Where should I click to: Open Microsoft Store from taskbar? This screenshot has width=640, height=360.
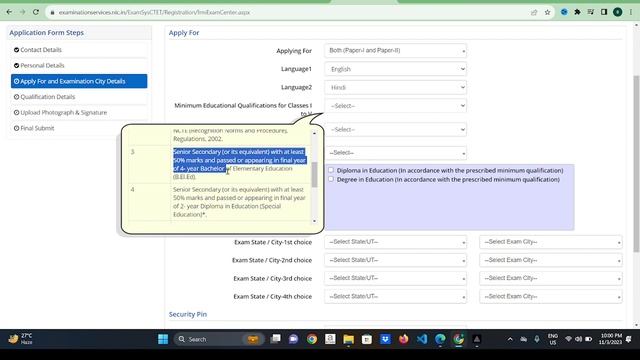click(367, 339)
